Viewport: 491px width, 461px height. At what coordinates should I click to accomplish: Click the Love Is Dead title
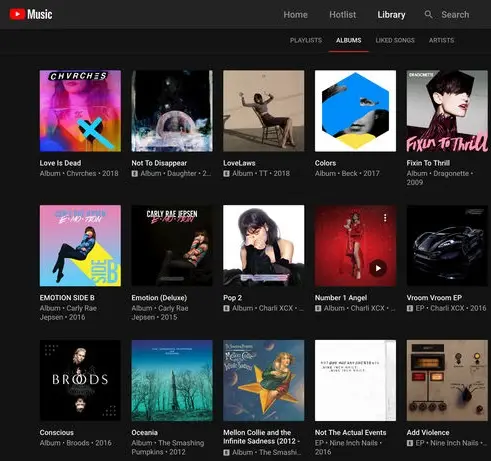point(60,163)
